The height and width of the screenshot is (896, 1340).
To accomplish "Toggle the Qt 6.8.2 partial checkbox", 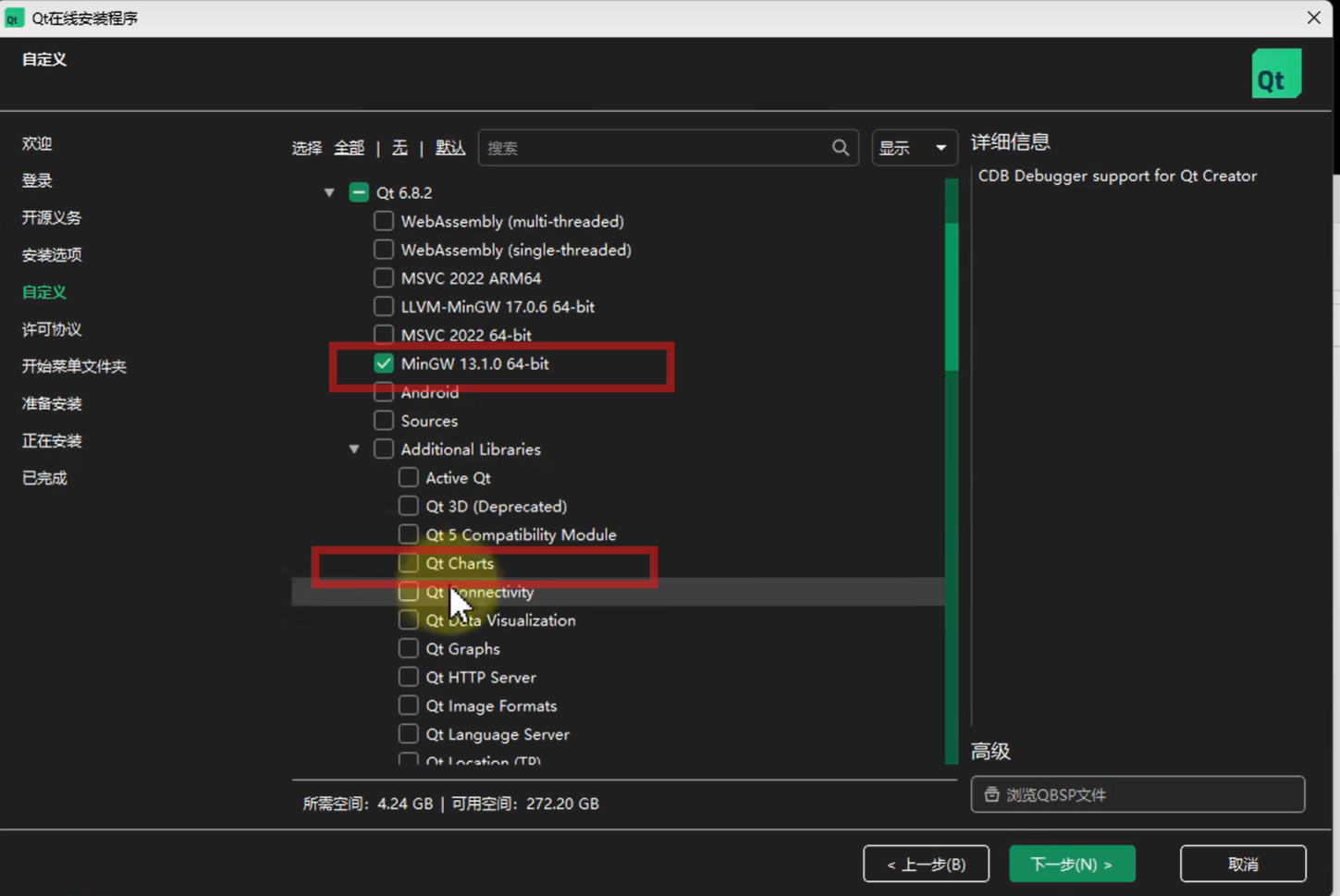I will pos(359,192).
